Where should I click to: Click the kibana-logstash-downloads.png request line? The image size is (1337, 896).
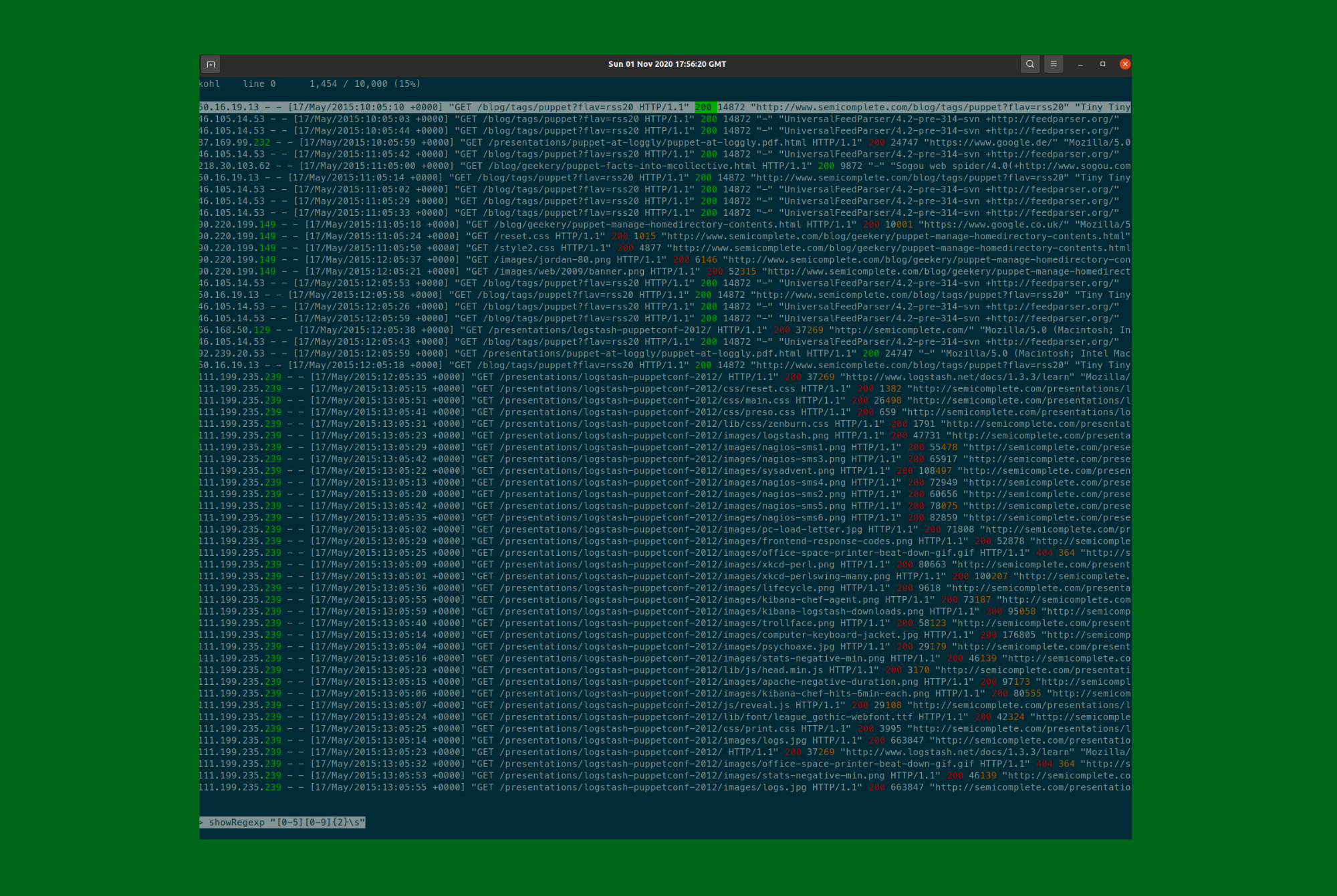665,611
